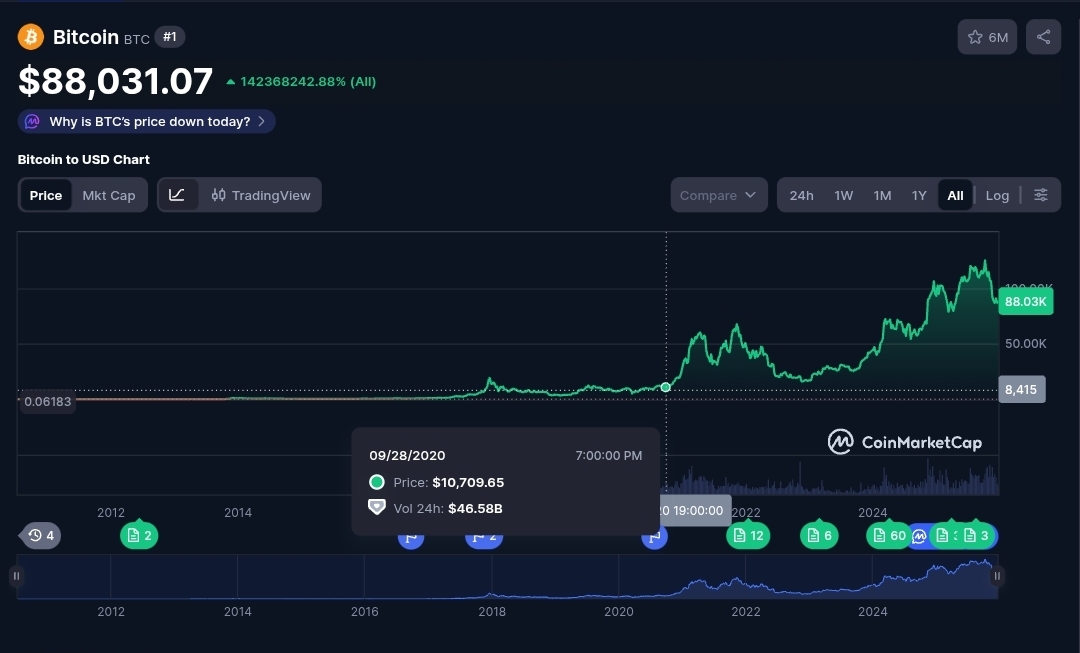Image resolution: width=1080 pixels, height=653 pixels.
Task: Click the tooltip Vol 24h $46.58B value
Action: [475, 508]
